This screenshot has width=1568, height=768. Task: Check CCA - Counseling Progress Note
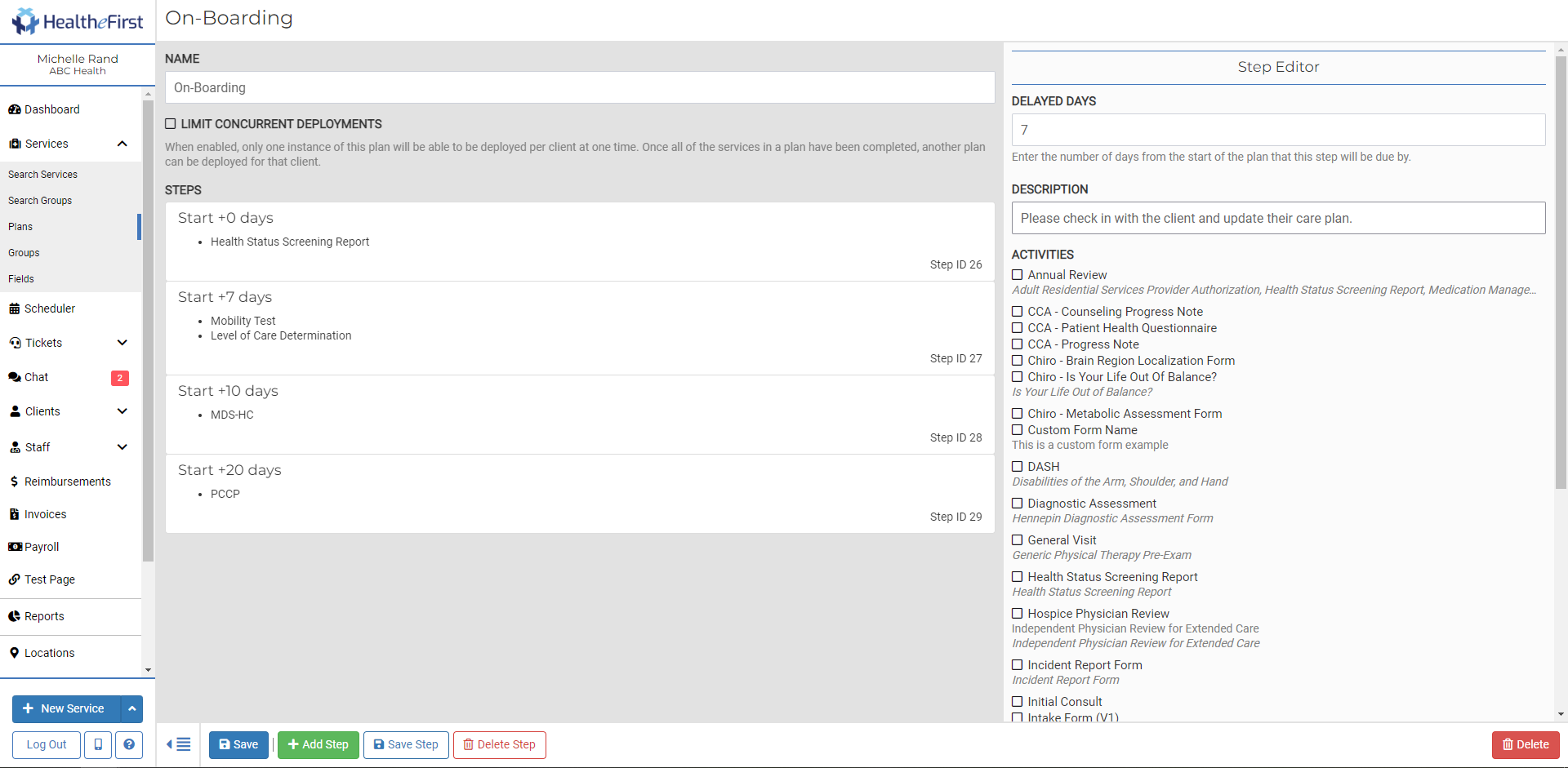point(1018,312)
